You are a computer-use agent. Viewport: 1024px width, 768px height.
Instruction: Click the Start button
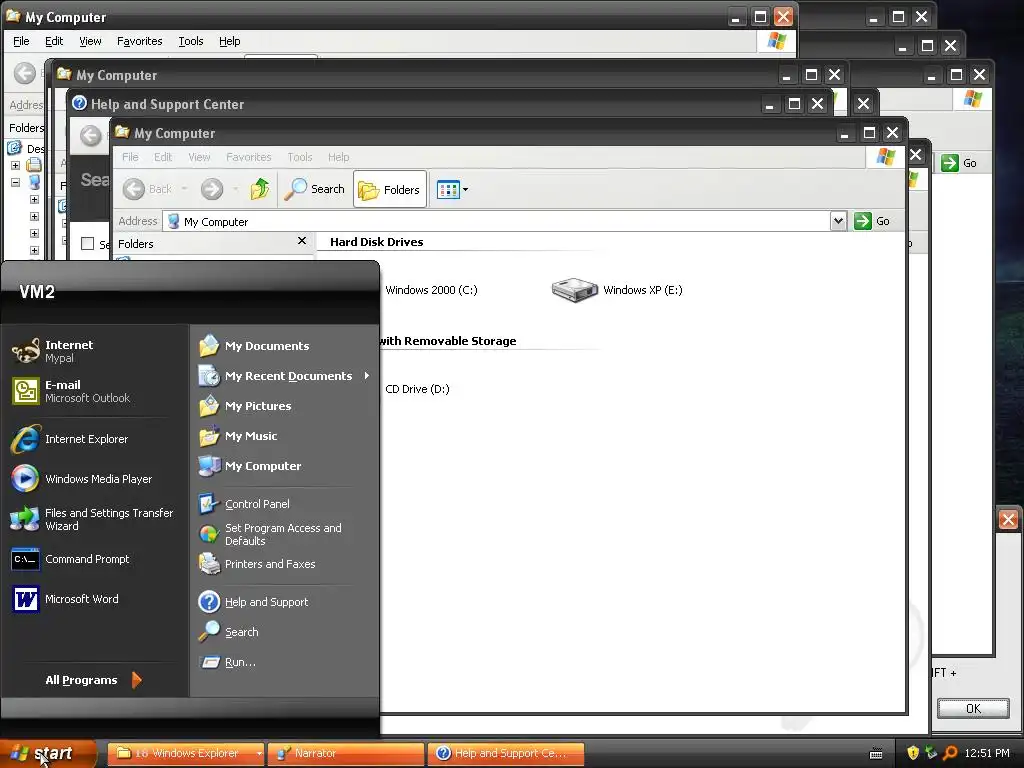(47, 753)
